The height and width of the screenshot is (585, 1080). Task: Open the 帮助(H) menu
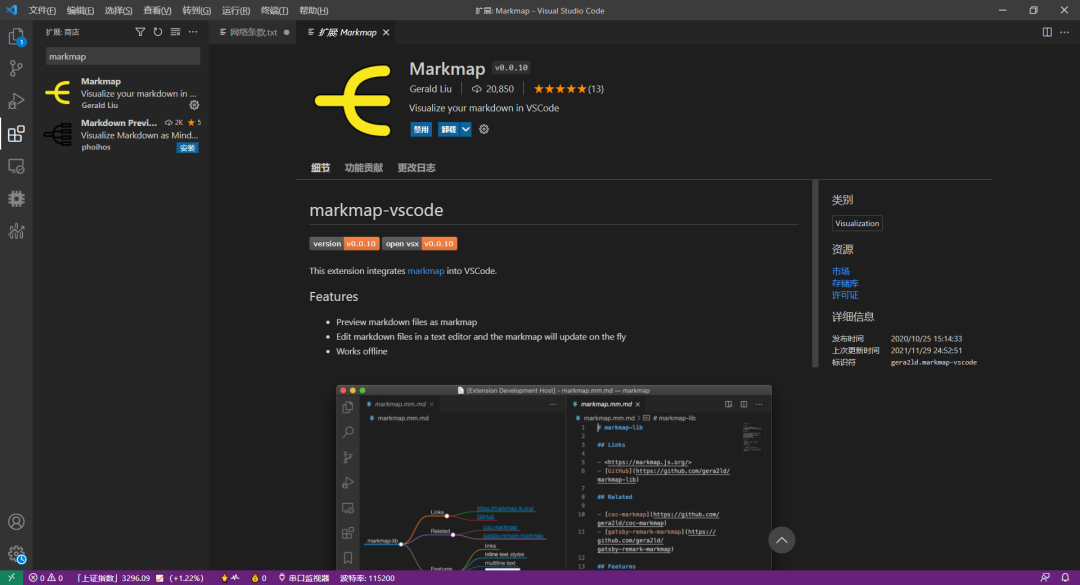click(x=313, y=10)
